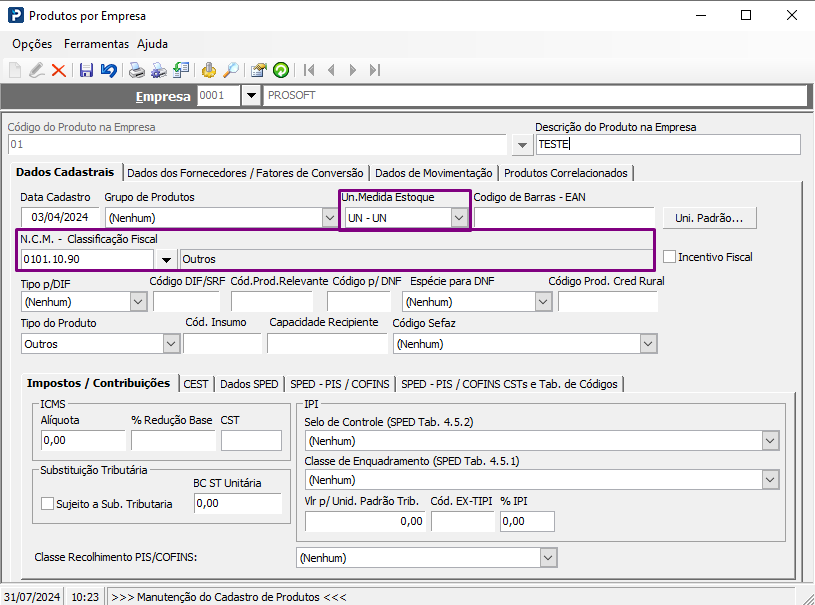Open SPED - PIS / COFINS CSTs e Tab. de Códigos tab

[x=509, y=384]
